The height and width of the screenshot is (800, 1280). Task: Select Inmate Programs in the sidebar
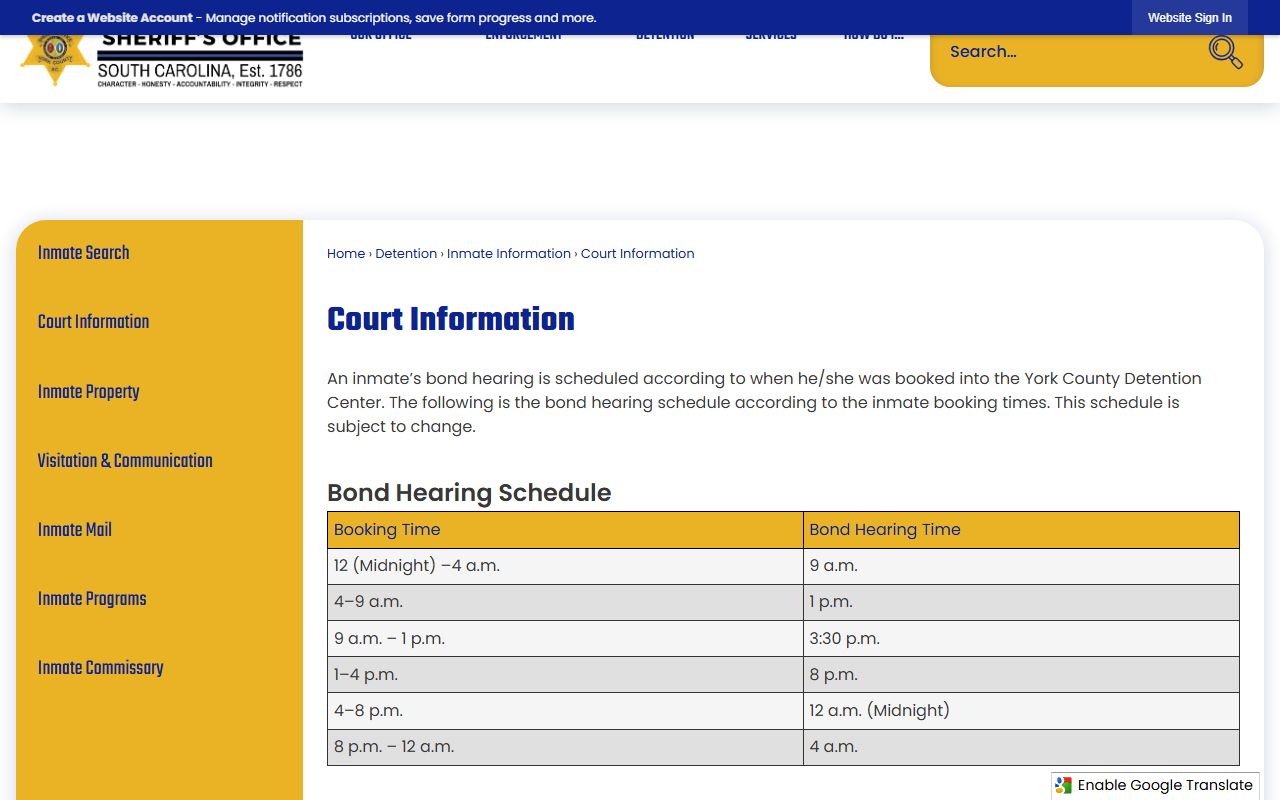click(x=92, y=599)
